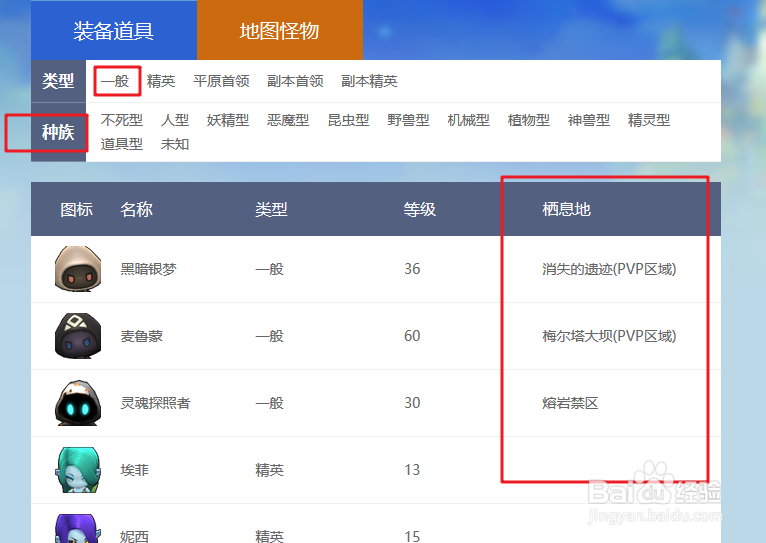Click the 图标 column header
766x543 pixels.
pos(77,209)
